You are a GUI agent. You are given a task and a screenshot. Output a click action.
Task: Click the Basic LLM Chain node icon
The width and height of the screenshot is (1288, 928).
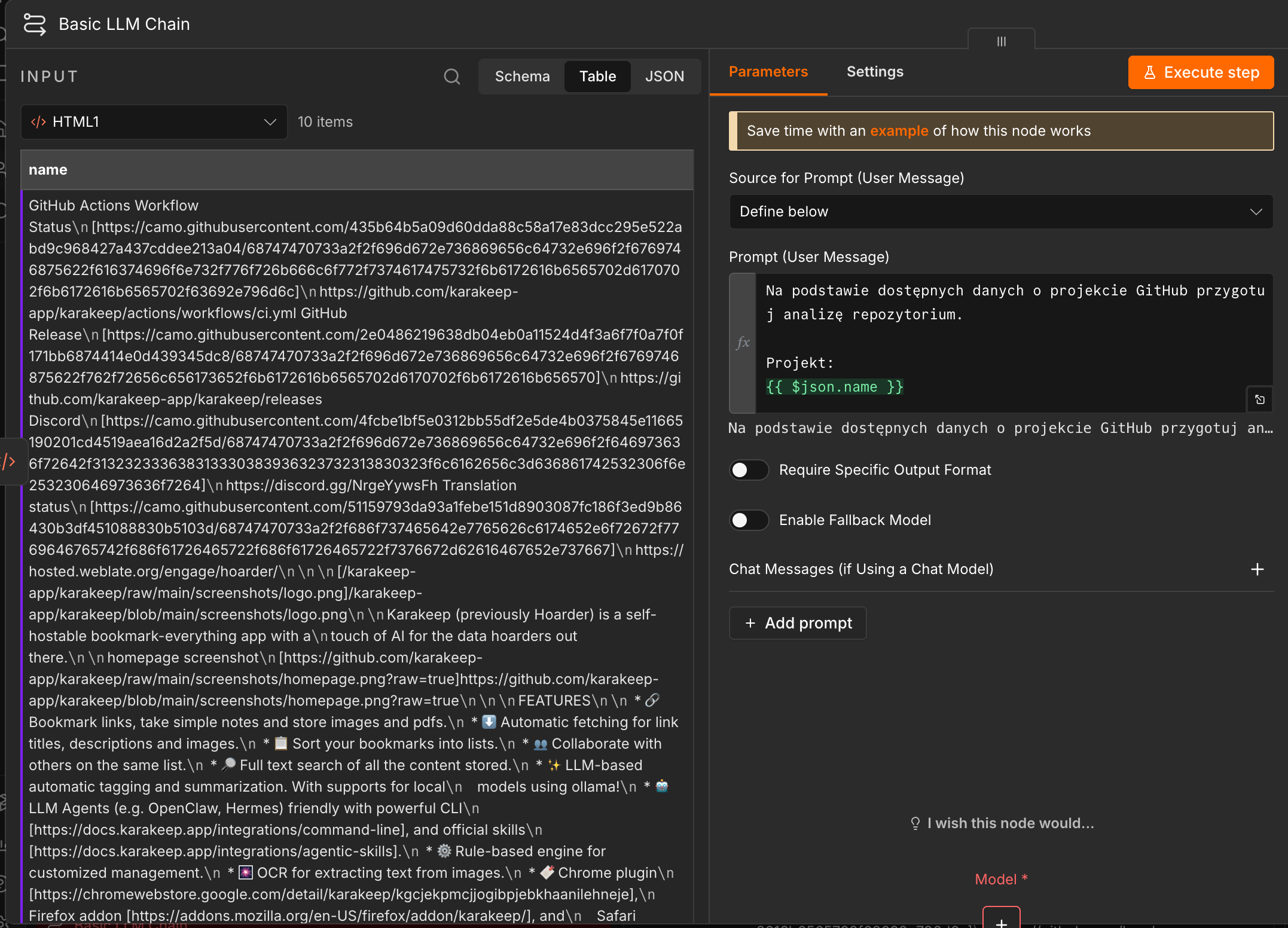pyautogui.click(x=34, y=25)
